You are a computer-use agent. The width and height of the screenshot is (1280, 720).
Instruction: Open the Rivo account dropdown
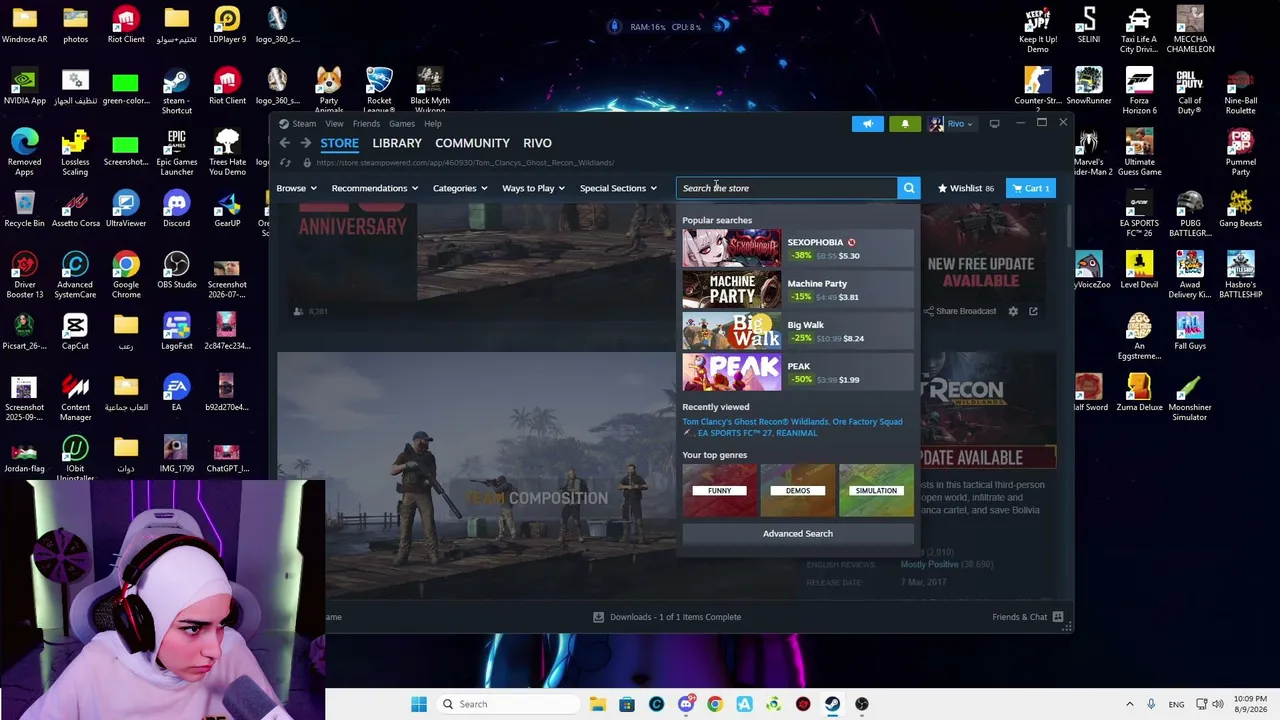(x=950, y=124)
